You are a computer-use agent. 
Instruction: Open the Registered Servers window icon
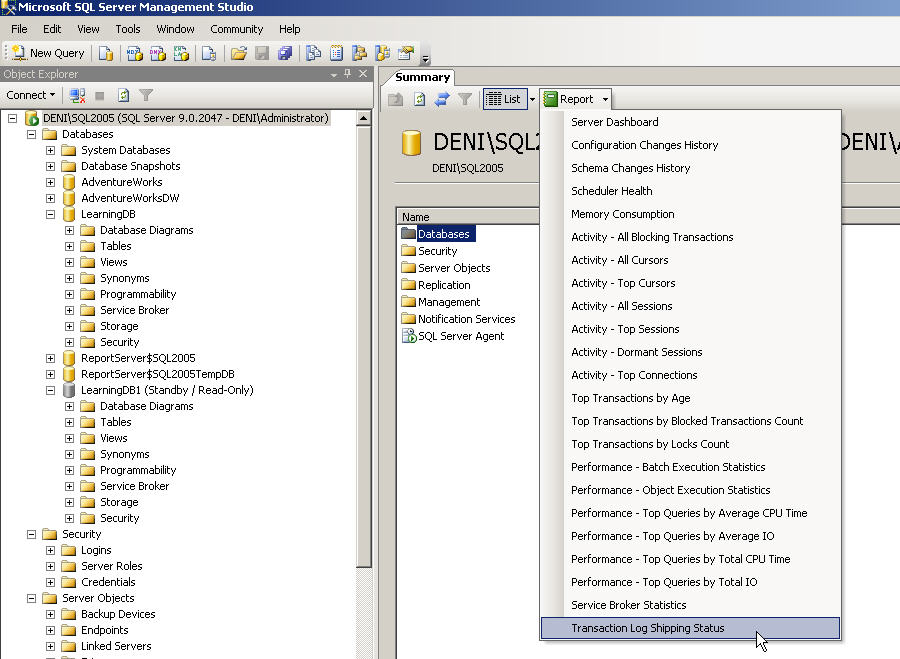313,53
